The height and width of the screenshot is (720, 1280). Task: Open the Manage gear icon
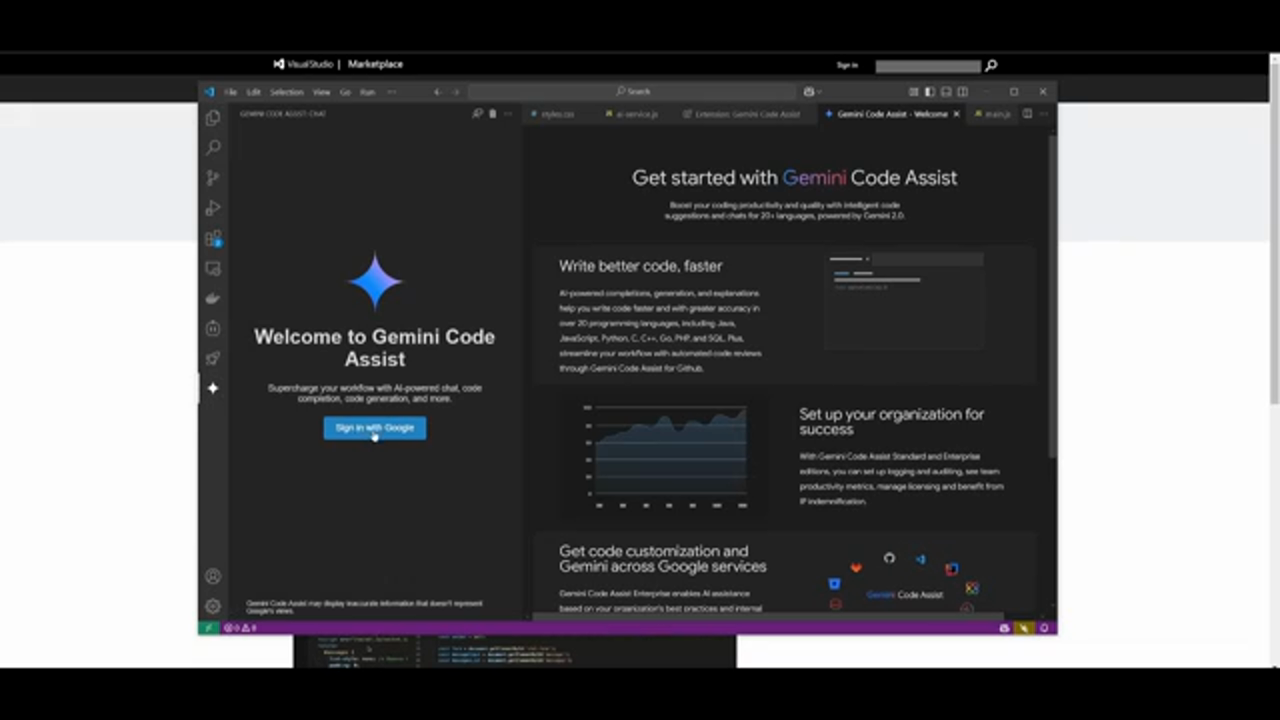point(212,606)
